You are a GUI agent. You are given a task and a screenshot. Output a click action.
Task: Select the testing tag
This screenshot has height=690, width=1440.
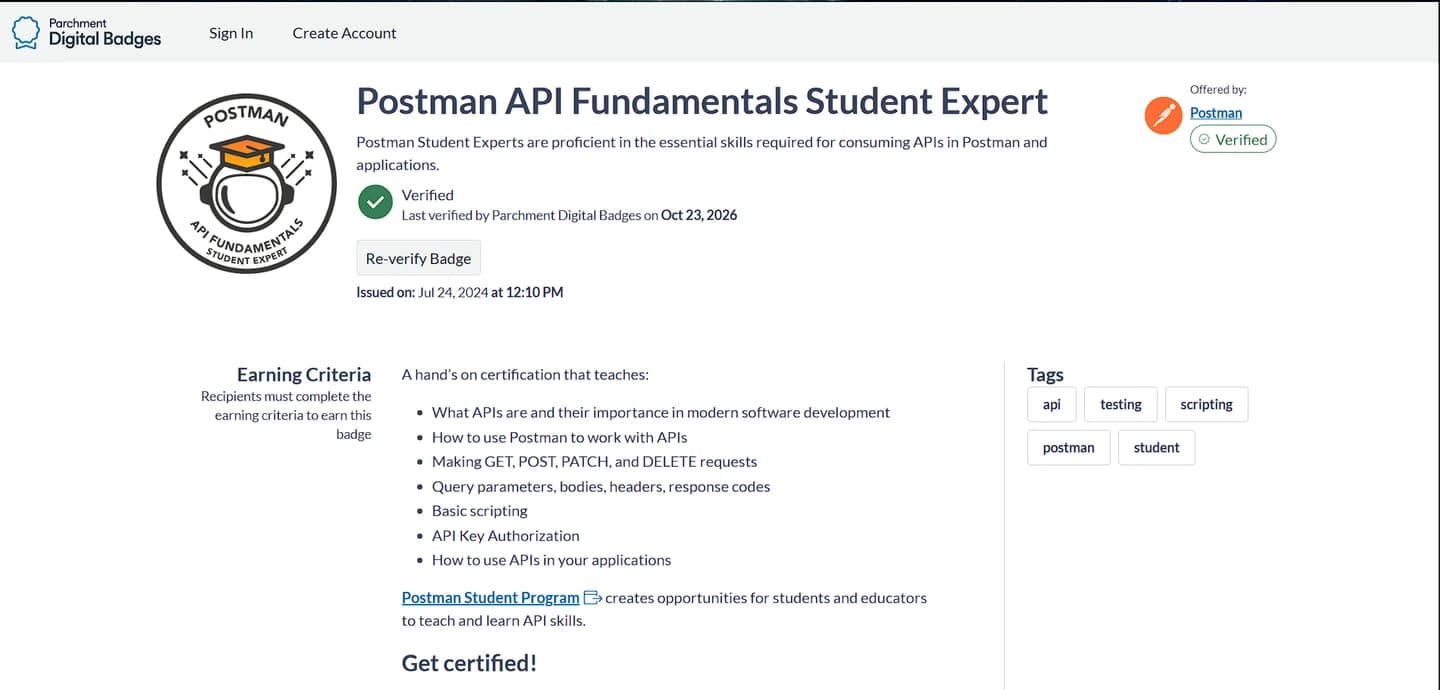pyautogui.click(x=1121, y=405)
